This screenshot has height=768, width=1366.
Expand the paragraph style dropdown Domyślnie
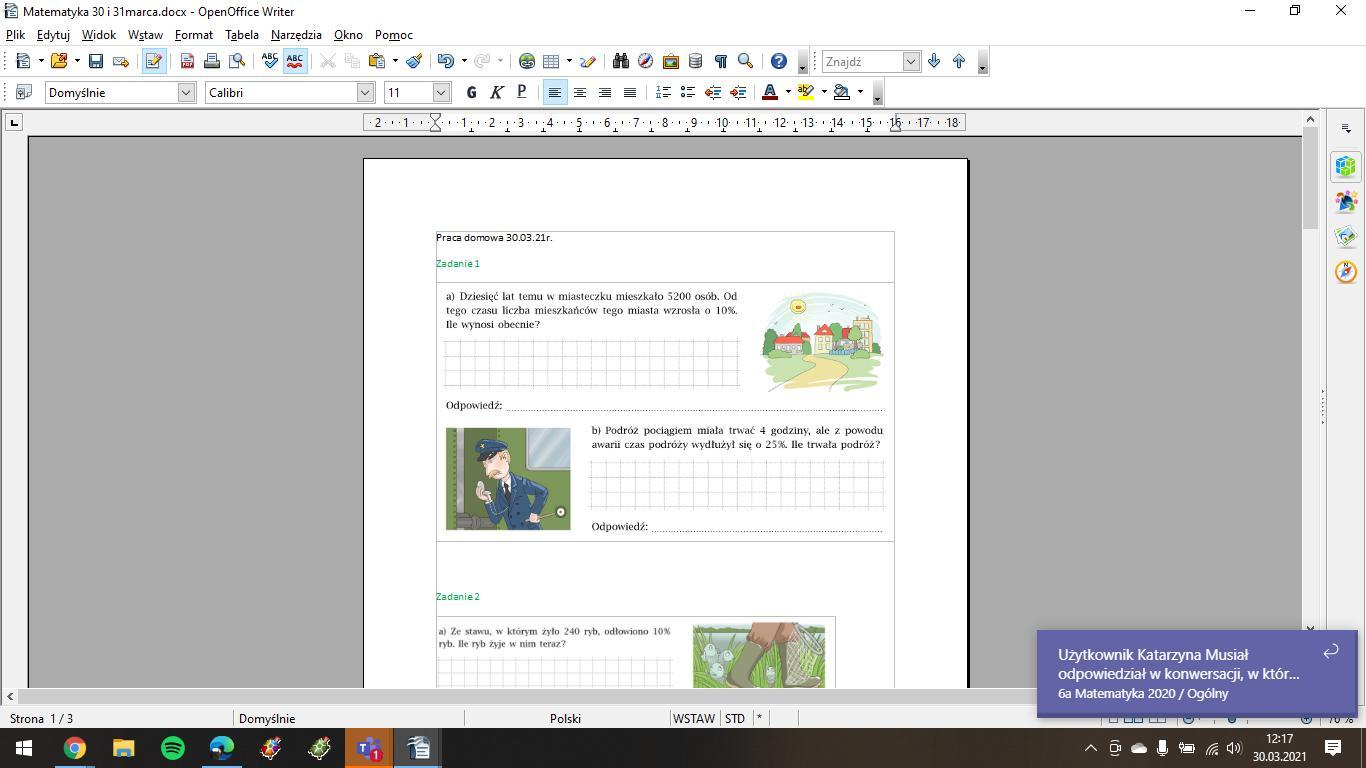[185, 92]
